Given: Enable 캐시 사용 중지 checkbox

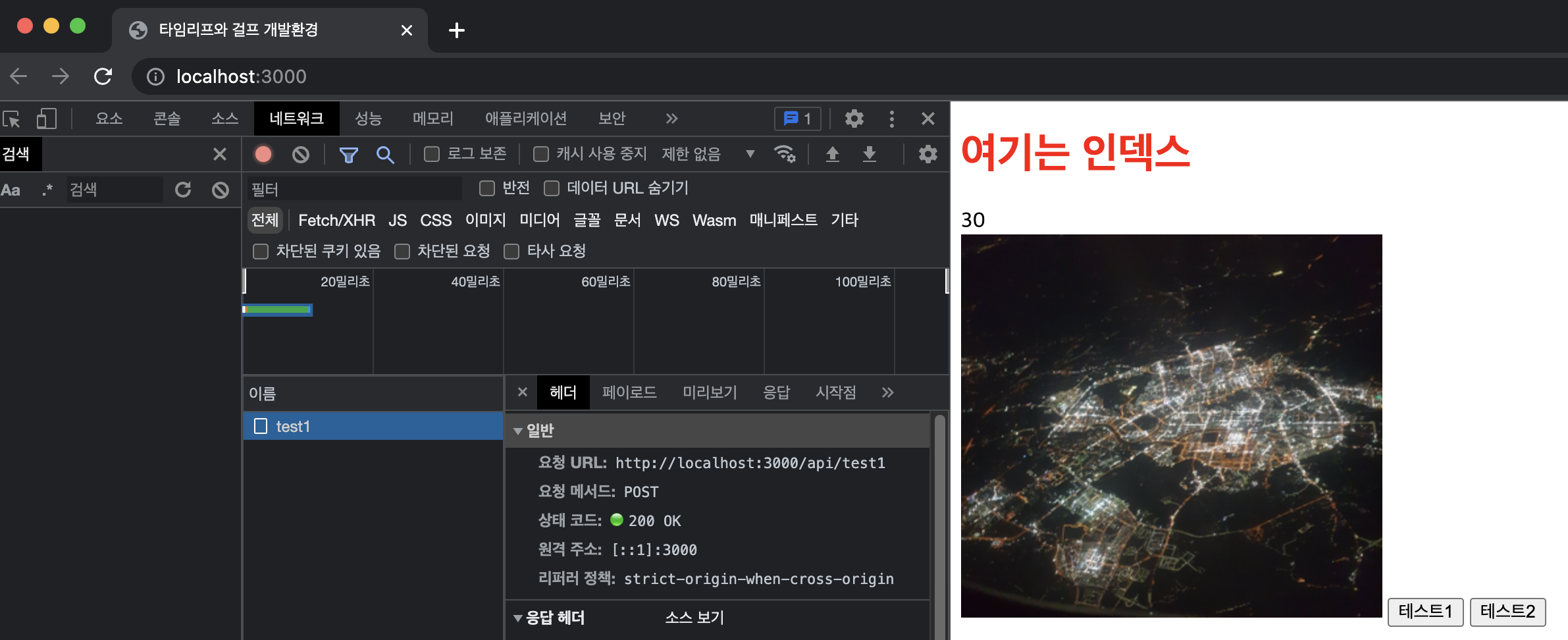Looking at the screenshot, I should [x=541, y=154].
